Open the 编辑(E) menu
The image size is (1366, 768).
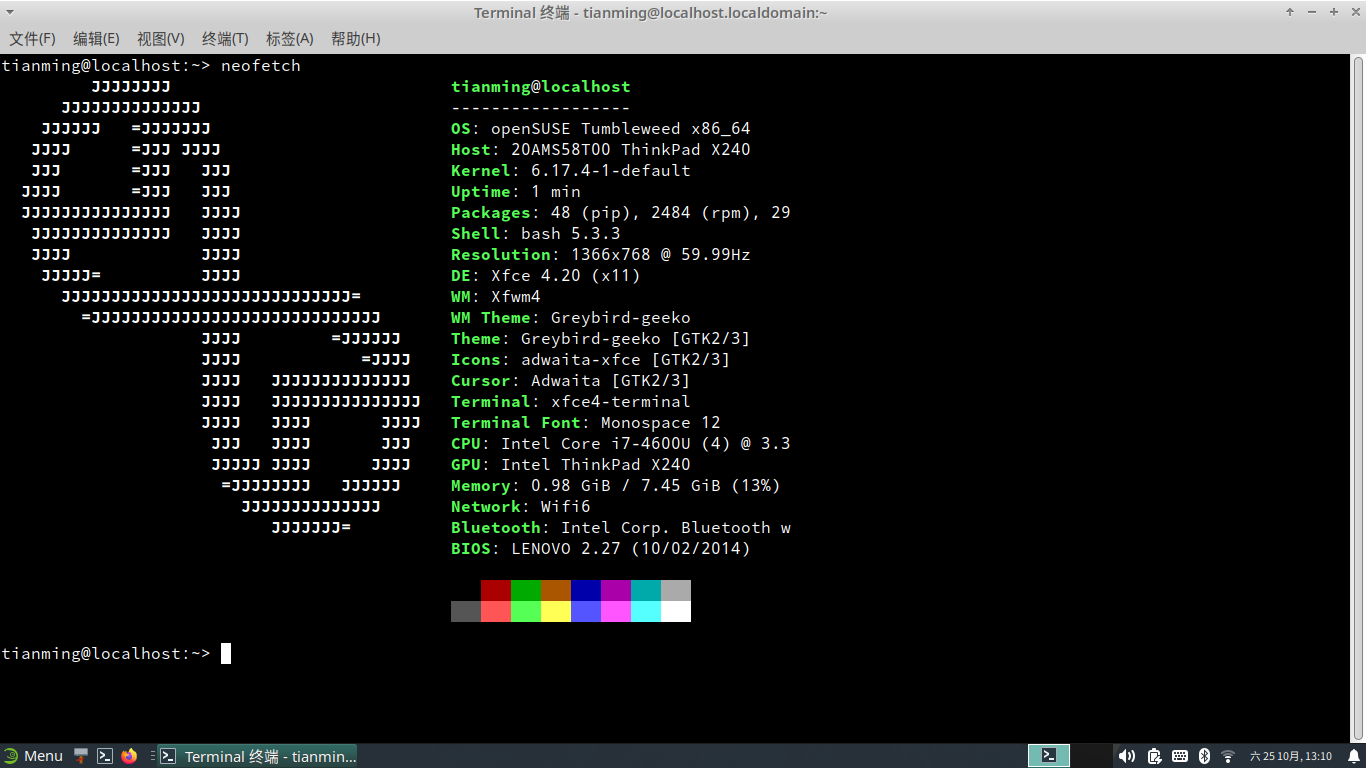(x=96, y=38)
